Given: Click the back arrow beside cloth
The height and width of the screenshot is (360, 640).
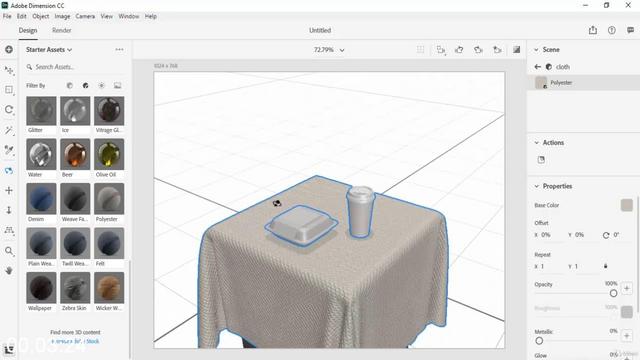Looking at the screenshot, I should coord(538,67).
